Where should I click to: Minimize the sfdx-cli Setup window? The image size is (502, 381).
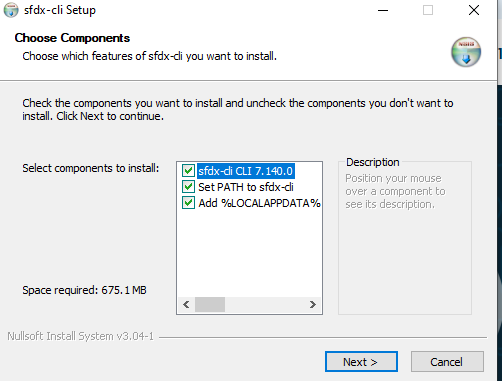click(383, 10)
